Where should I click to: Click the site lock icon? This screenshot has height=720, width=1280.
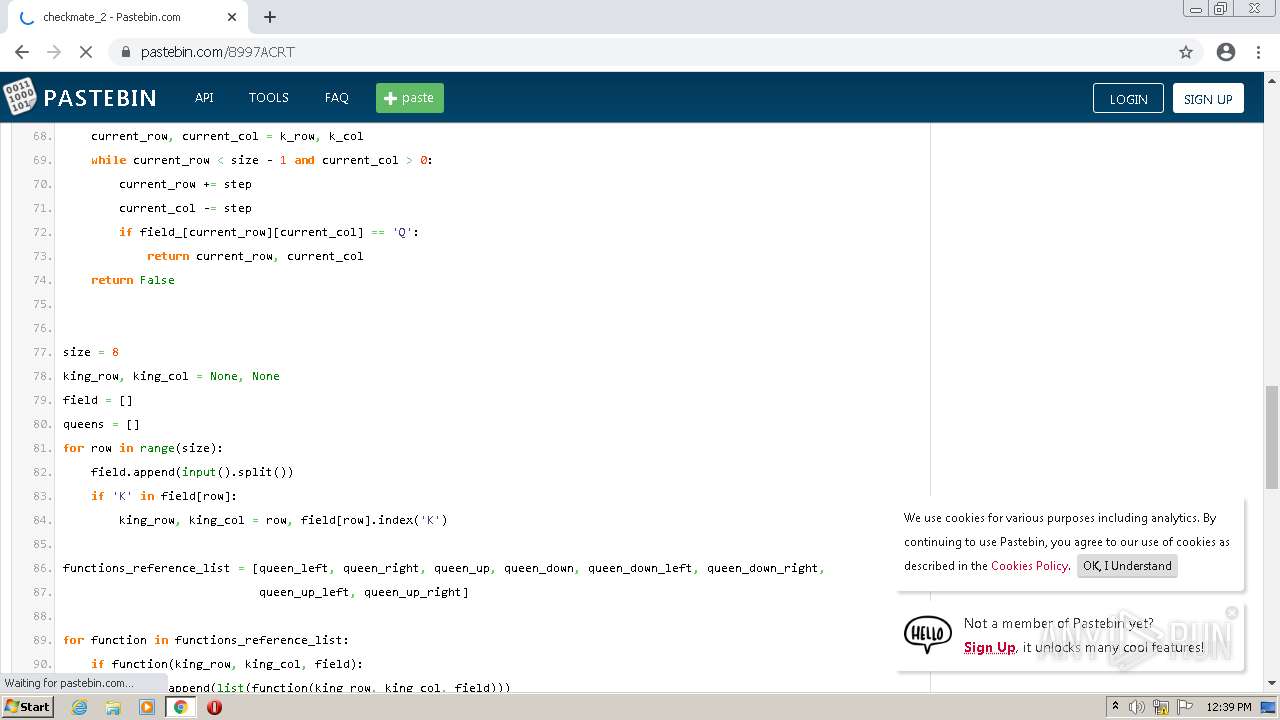coord(126,52)
